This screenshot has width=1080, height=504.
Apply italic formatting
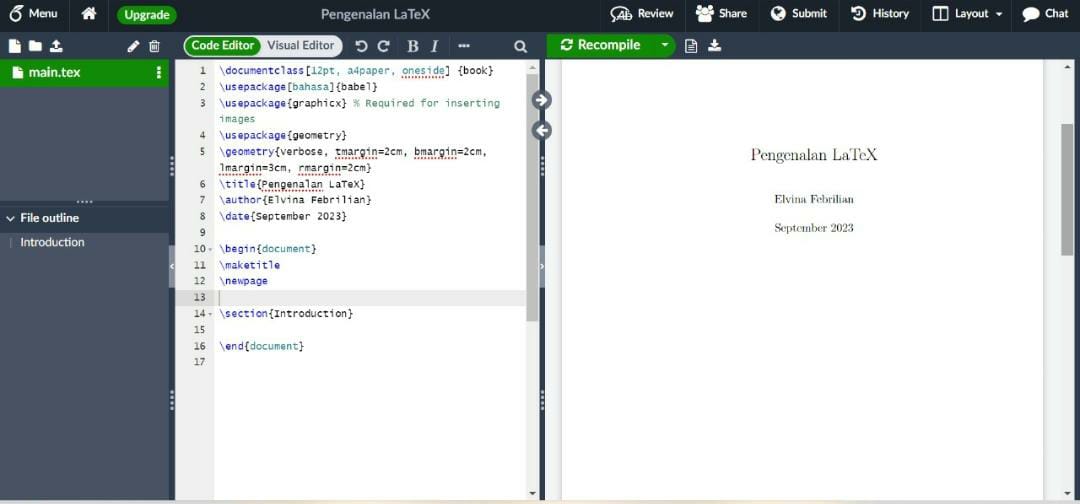point(435,46)
